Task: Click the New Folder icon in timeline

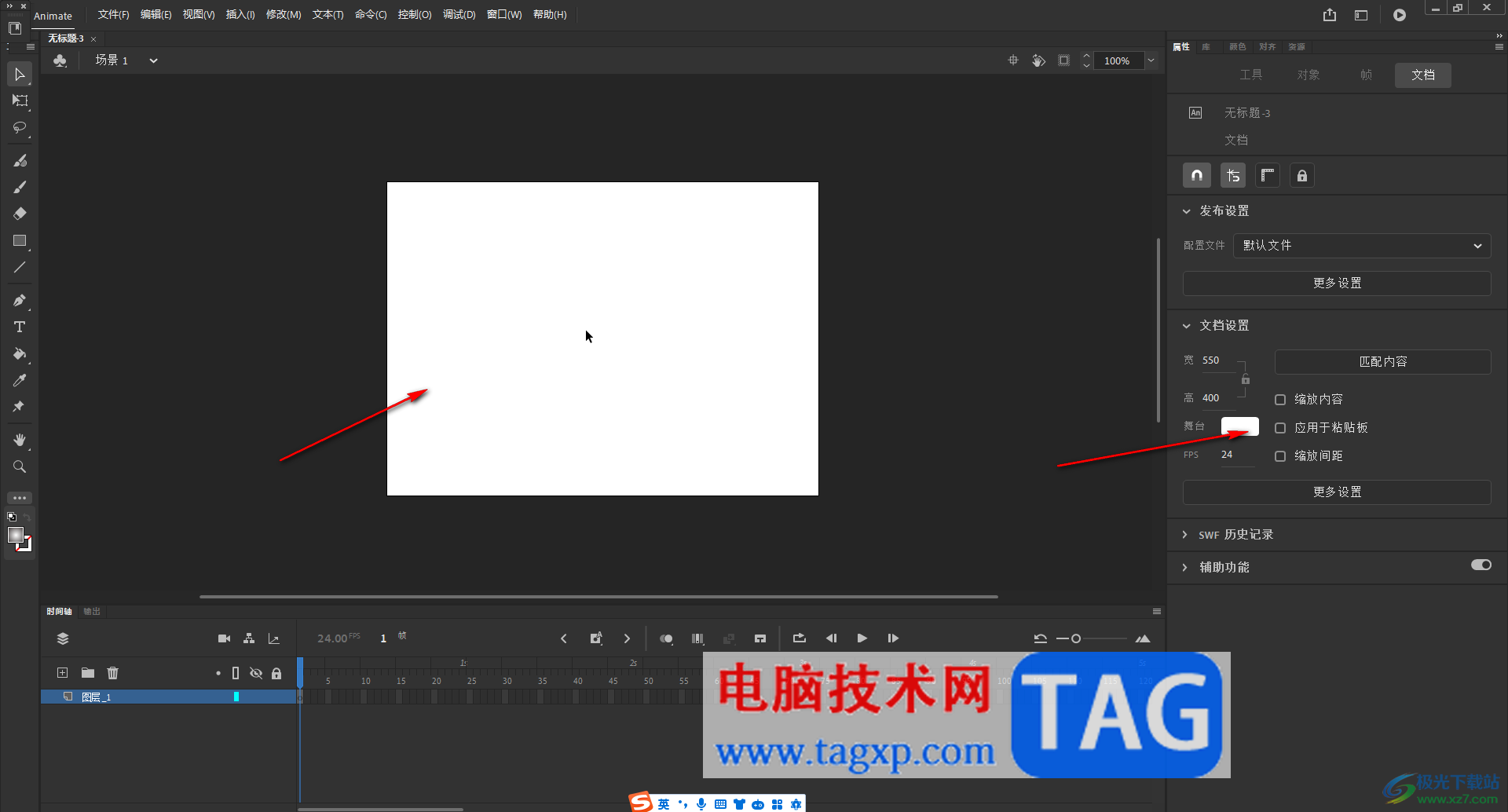Action: click(88, 673)
